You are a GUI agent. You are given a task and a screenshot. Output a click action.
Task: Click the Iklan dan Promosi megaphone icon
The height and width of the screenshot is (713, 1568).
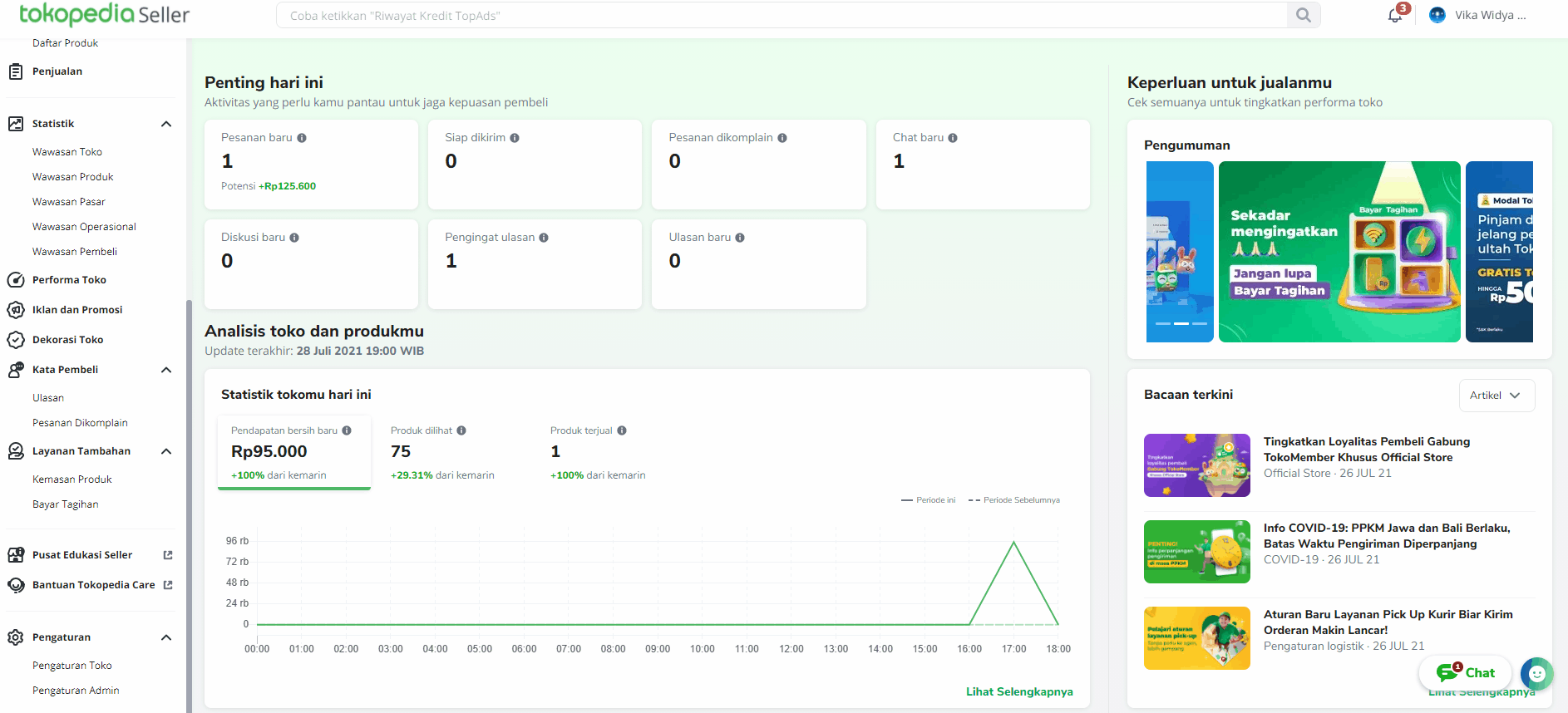pyautogui.click(x=16, y=310)
